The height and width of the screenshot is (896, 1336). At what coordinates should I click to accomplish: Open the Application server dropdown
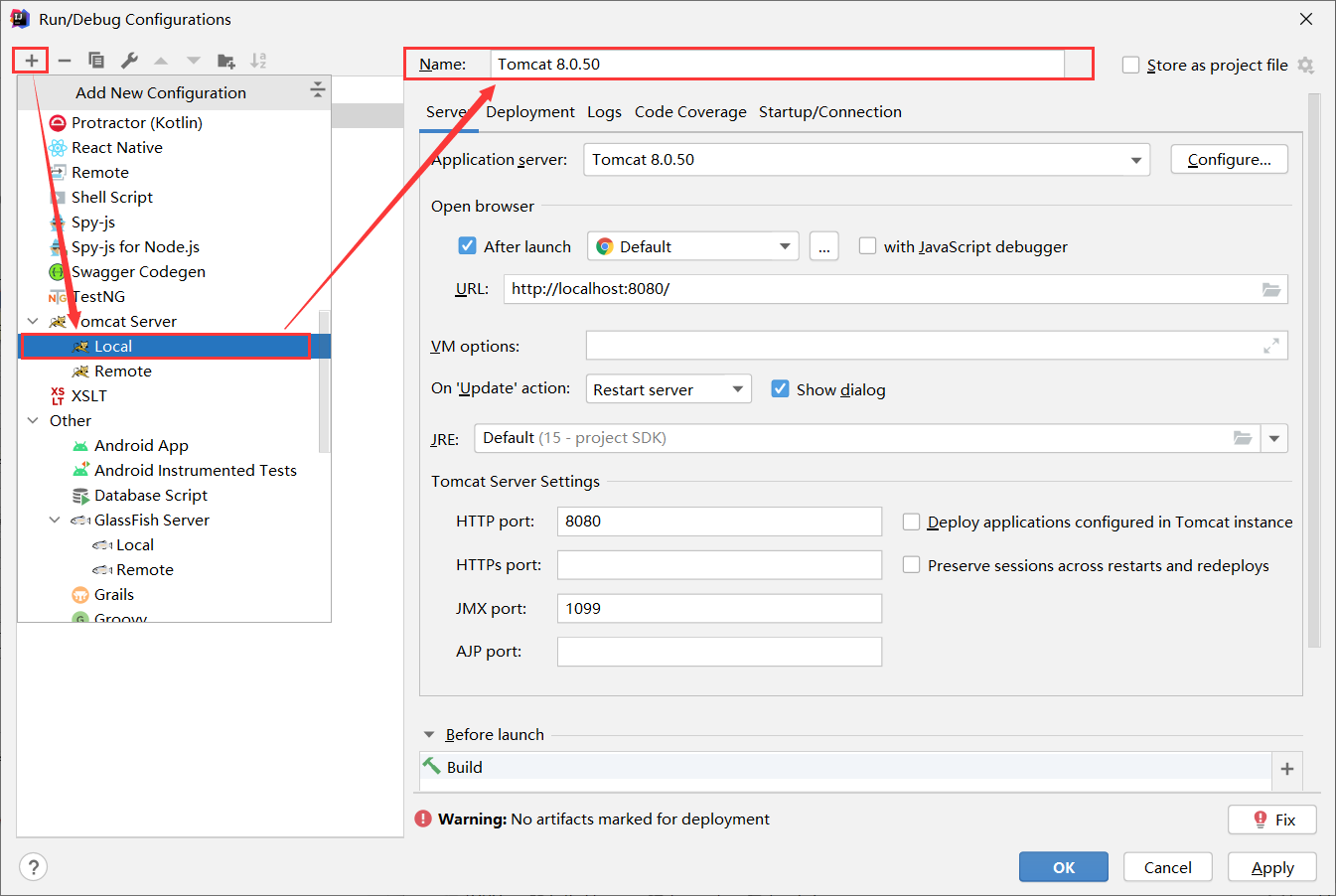[1135, 160]
